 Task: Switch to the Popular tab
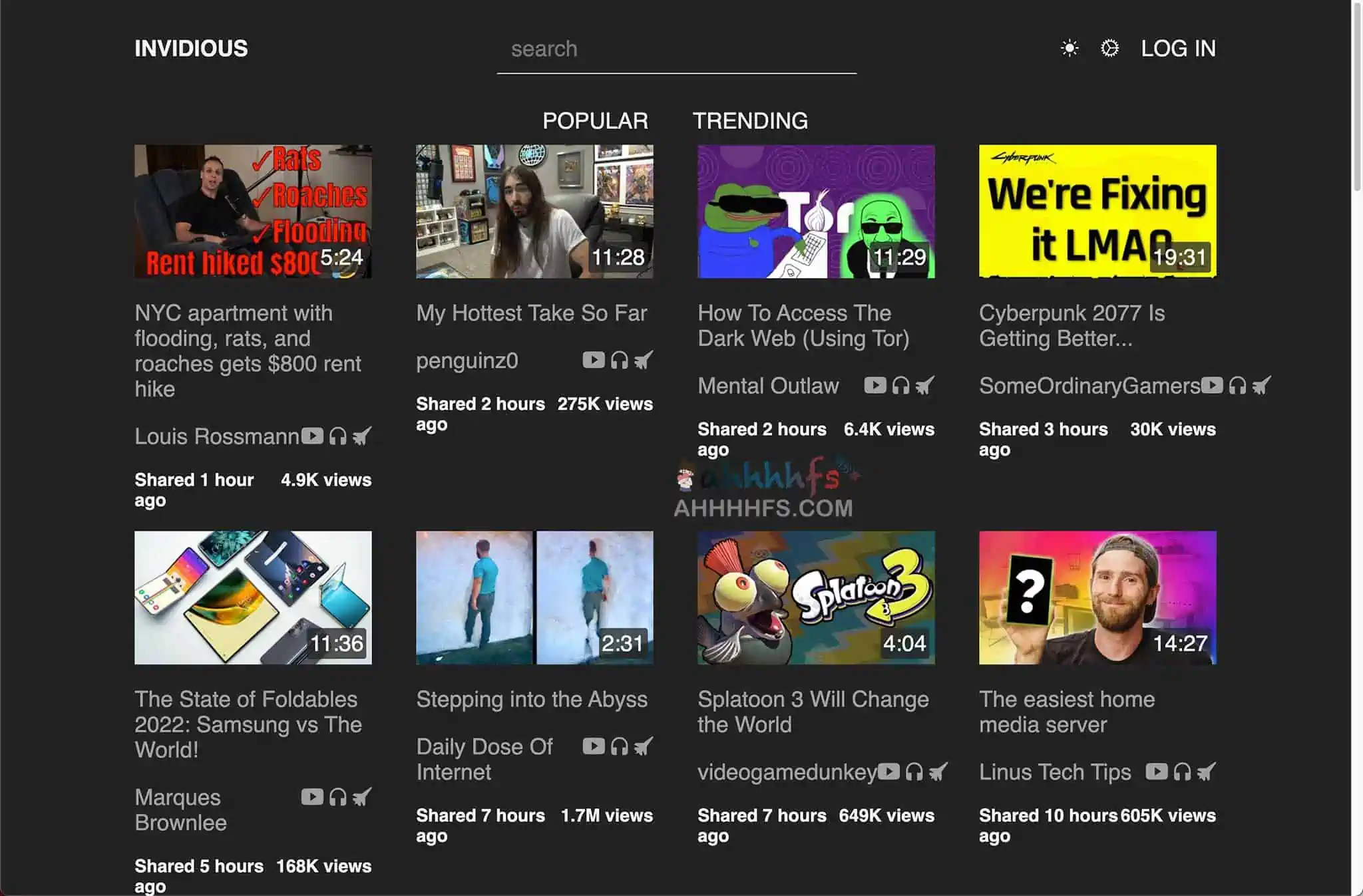595,121
